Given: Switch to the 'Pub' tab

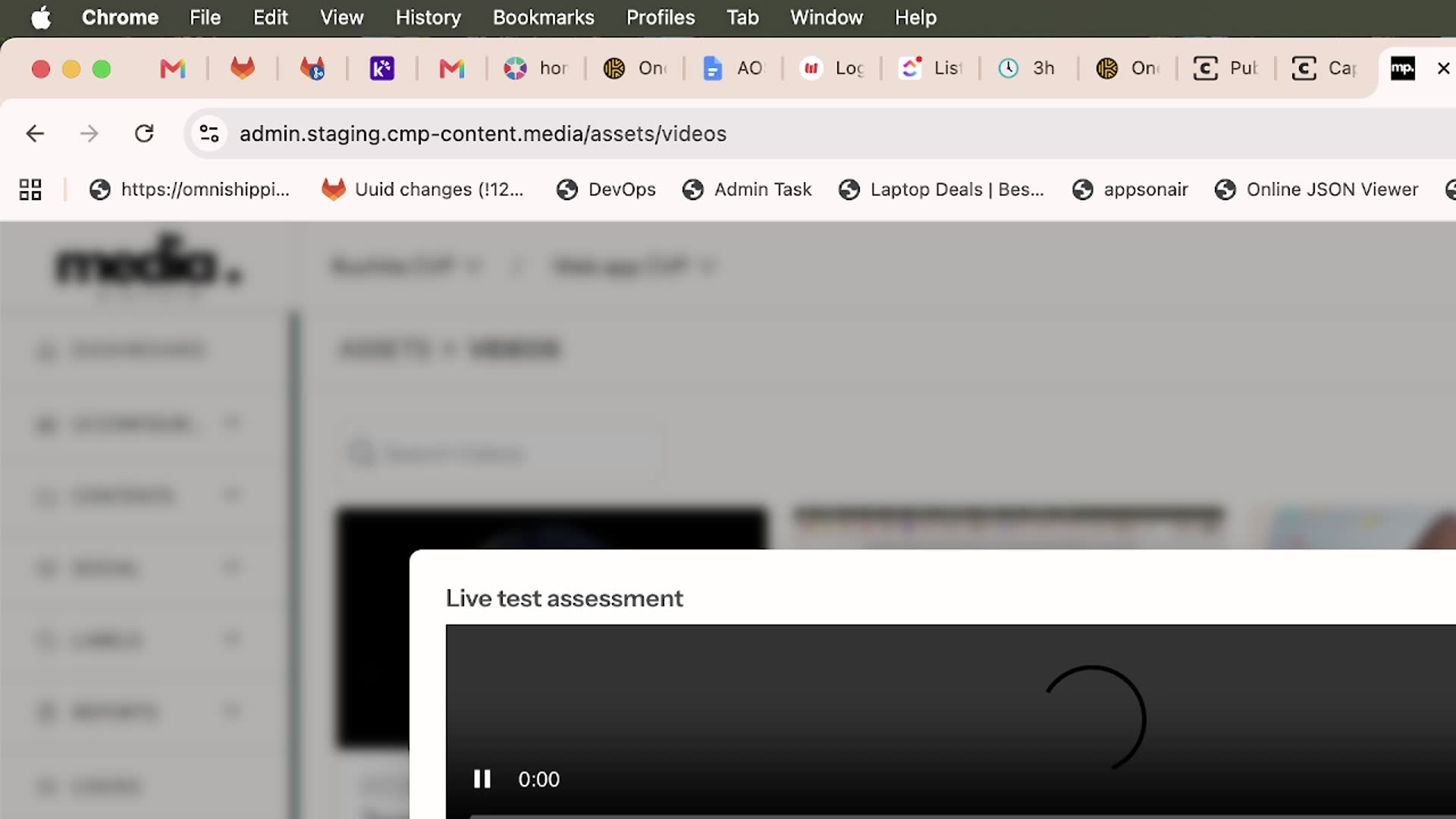Looking at the screenshot, I should tap(1226, 69).
